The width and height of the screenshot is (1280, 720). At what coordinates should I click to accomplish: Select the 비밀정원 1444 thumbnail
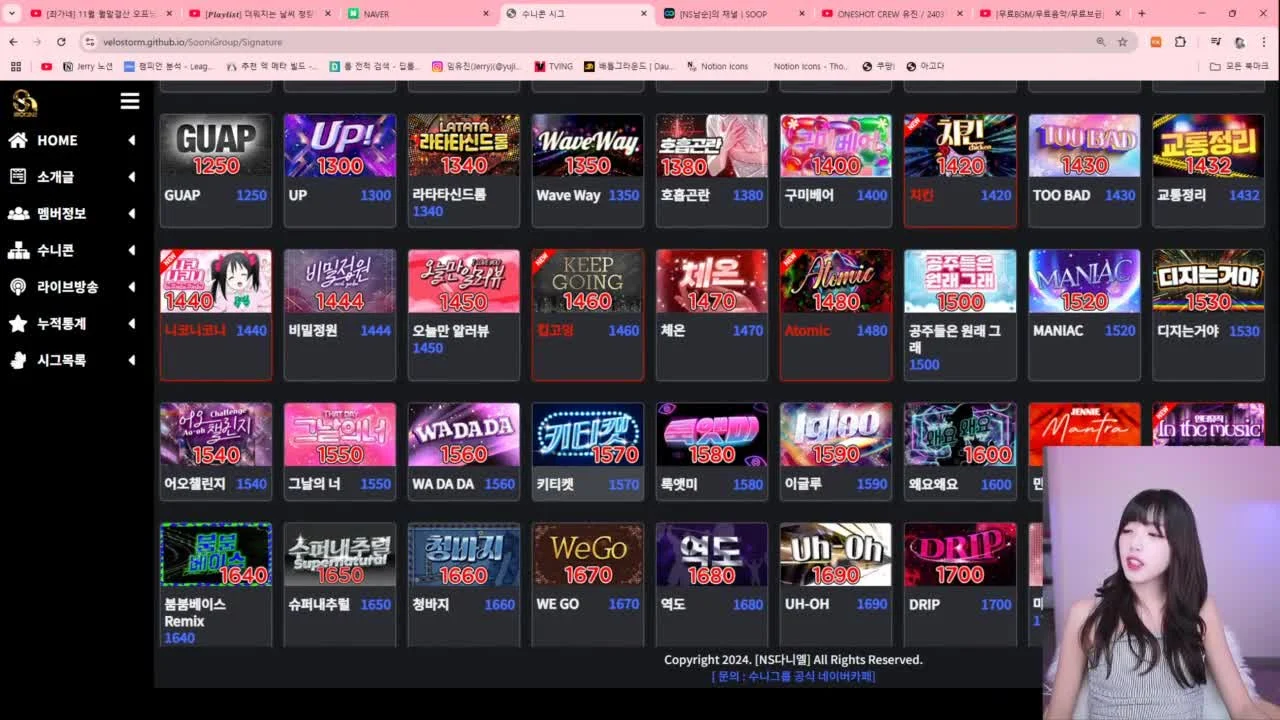pos(340,282)
